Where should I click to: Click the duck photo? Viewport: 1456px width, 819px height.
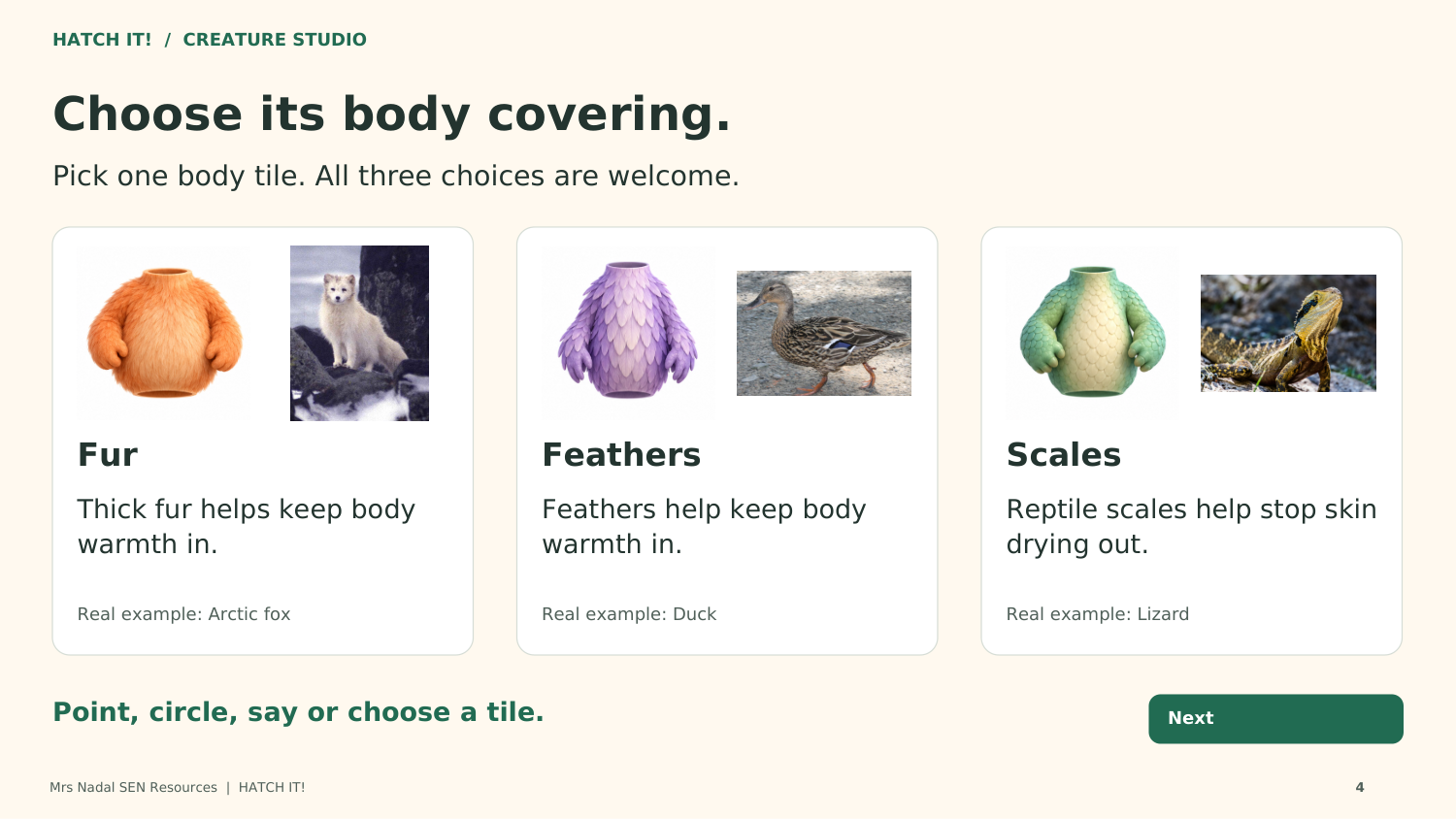click(824, 333)
